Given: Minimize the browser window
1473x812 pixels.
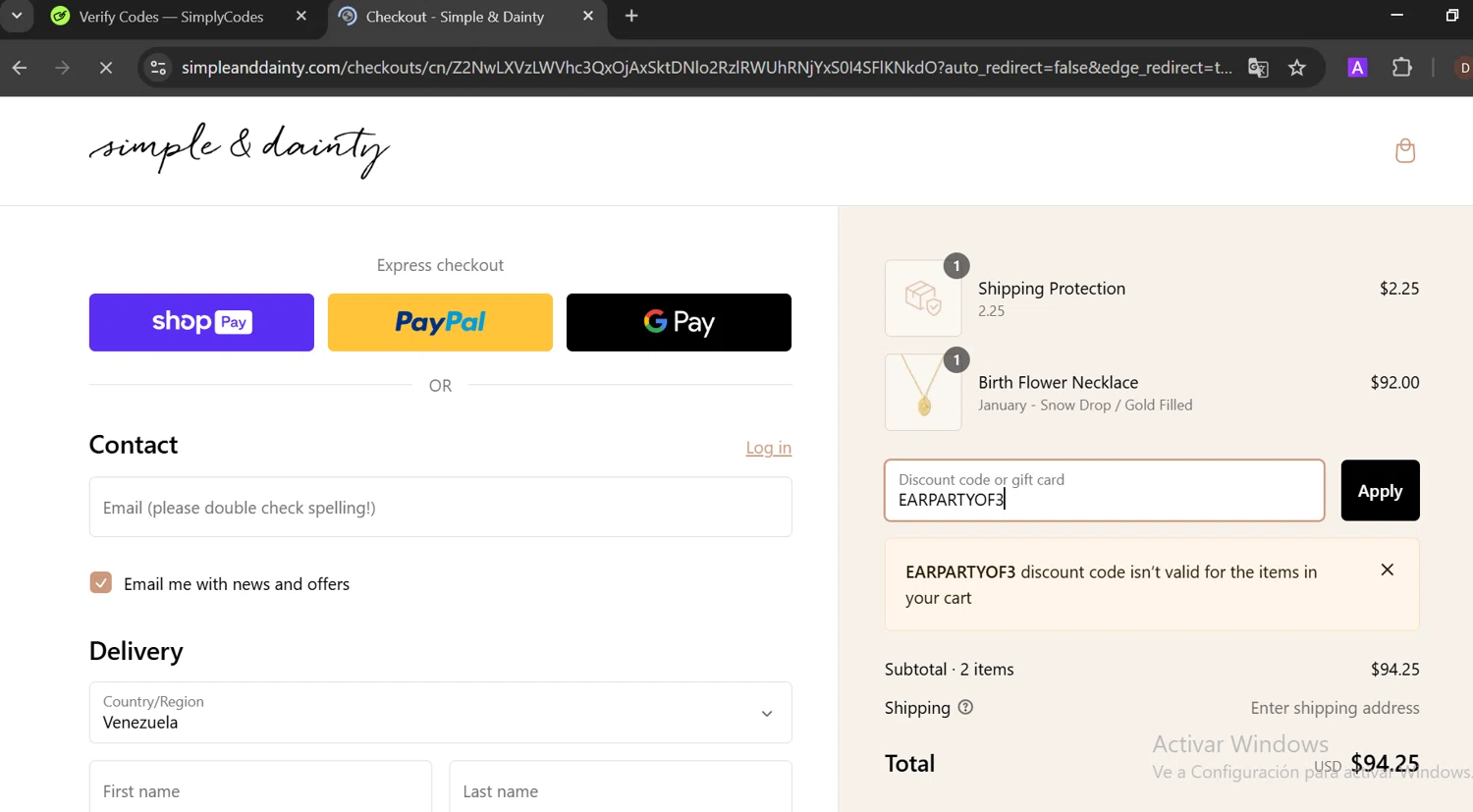Looking at the screenshot, I should pos(1397,15).
